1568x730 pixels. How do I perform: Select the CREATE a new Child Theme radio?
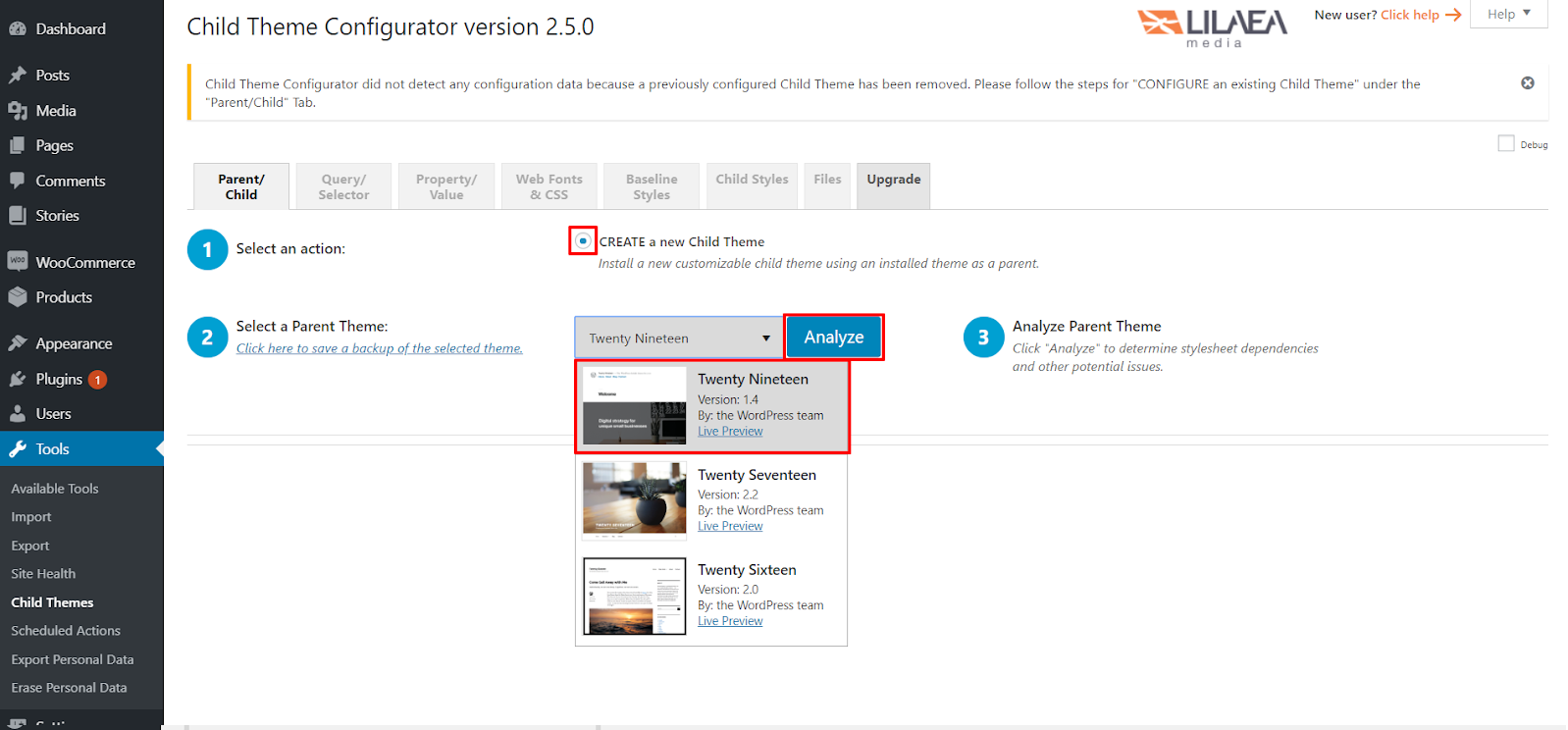pyautogui.click(x=583, y=240)
